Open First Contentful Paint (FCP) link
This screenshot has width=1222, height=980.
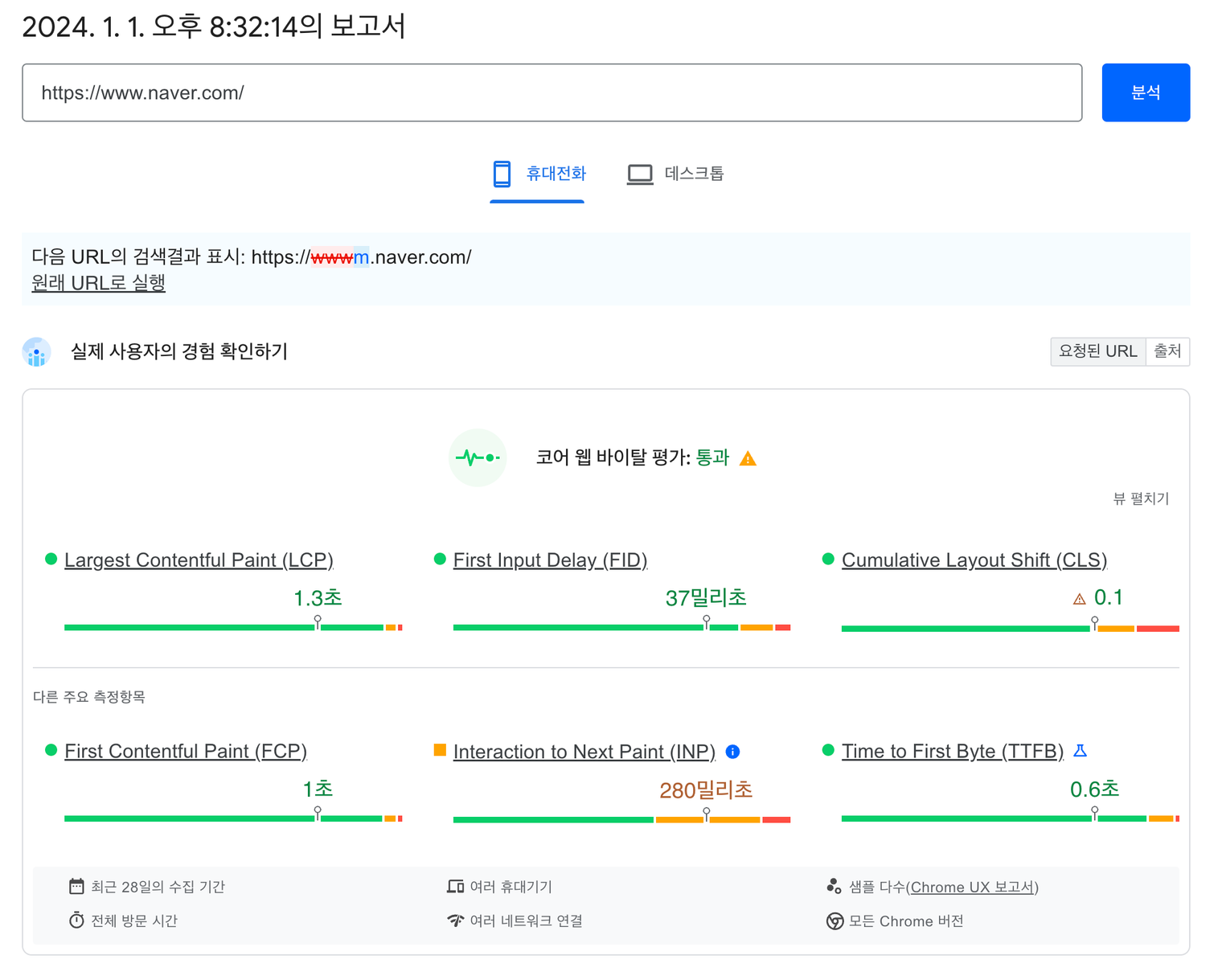point(186,751)
